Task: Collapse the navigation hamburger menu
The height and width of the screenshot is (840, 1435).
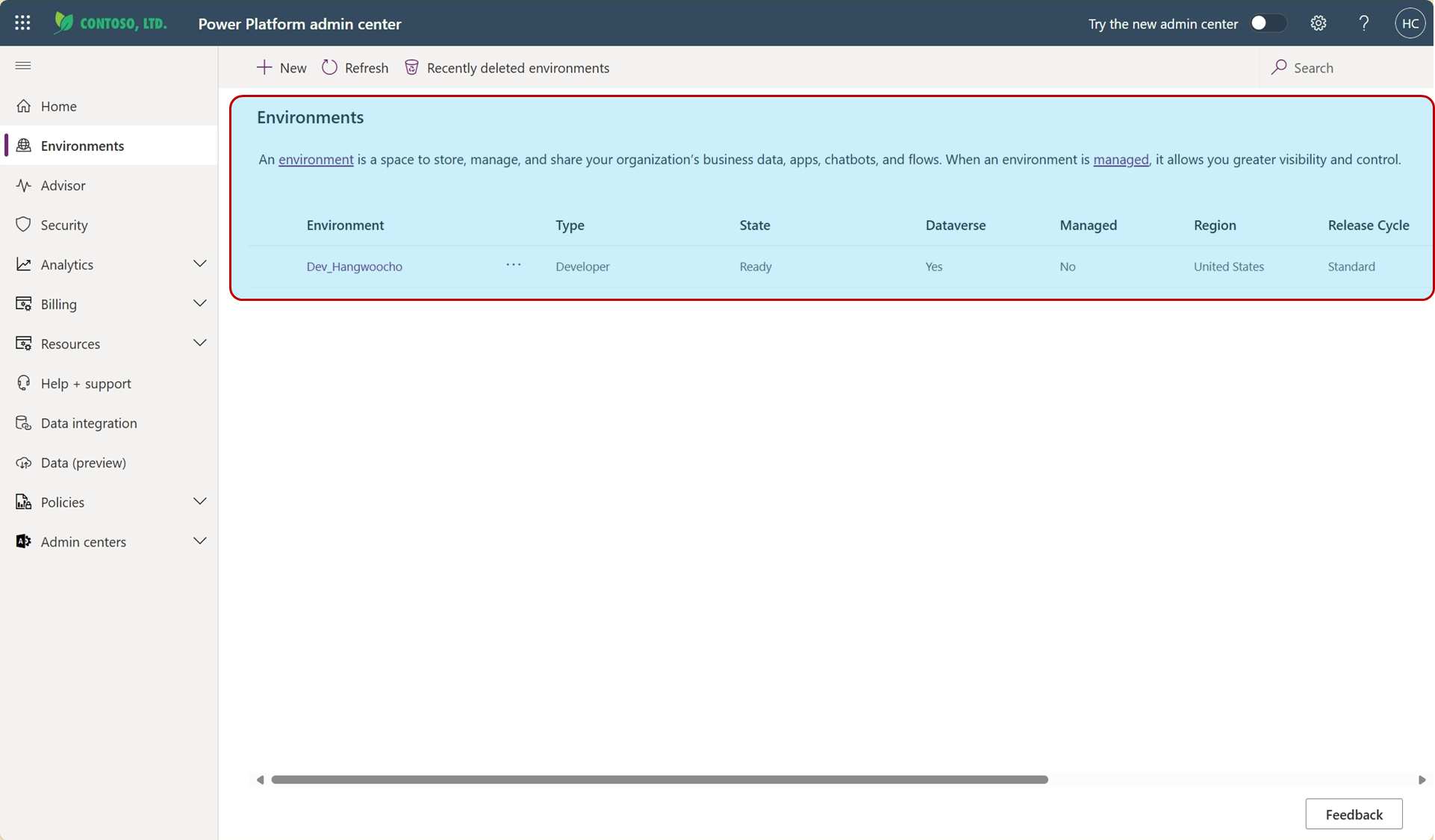Action: (23, 66)
